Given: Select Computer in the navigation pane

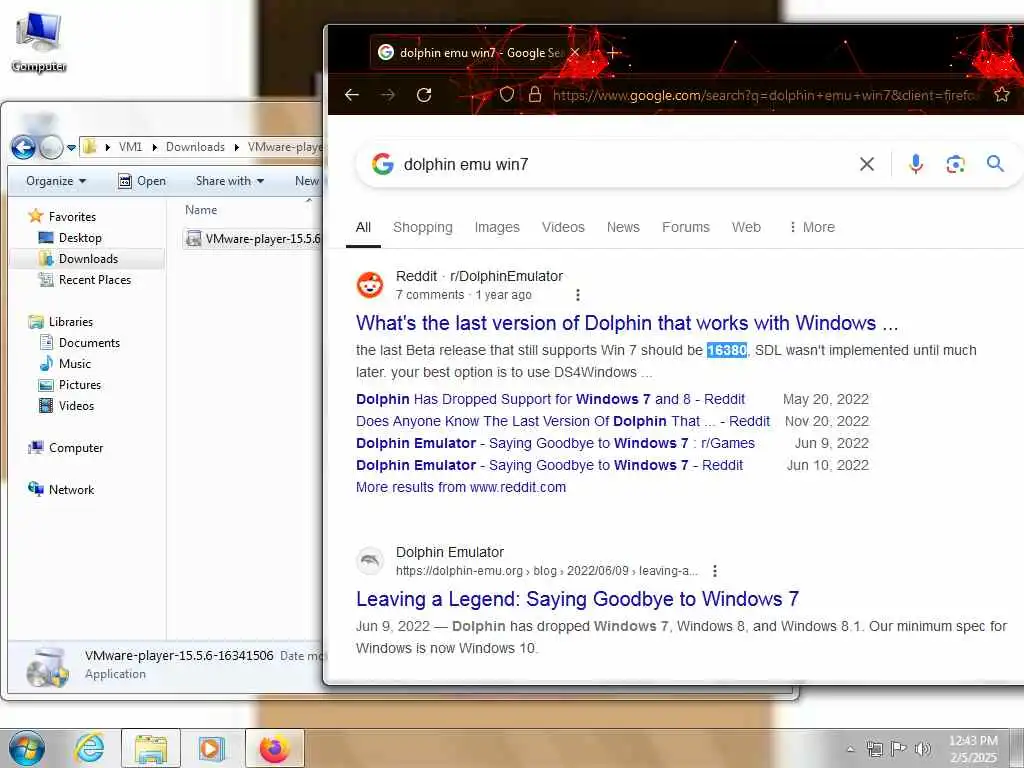Looking at the screenshot, I should coord(76,448).
